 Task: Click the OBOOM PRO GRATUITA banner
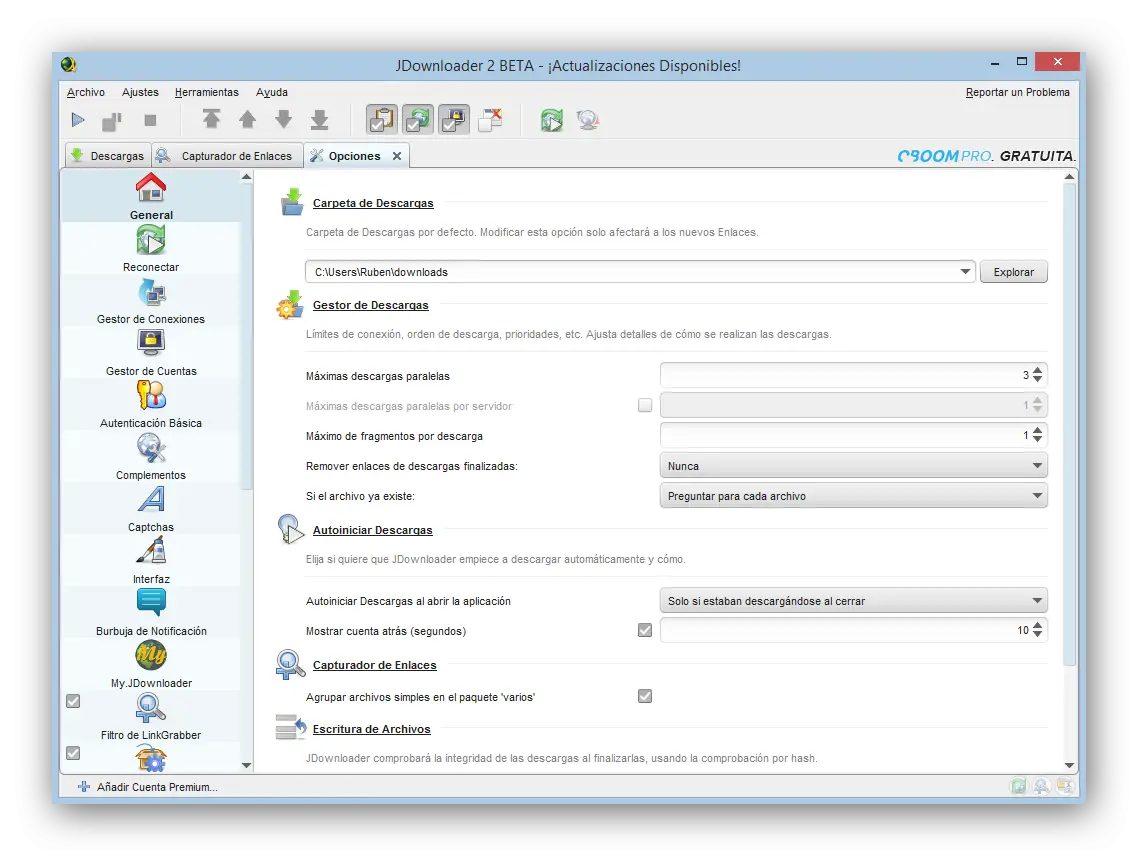click(x=986, y=156)
